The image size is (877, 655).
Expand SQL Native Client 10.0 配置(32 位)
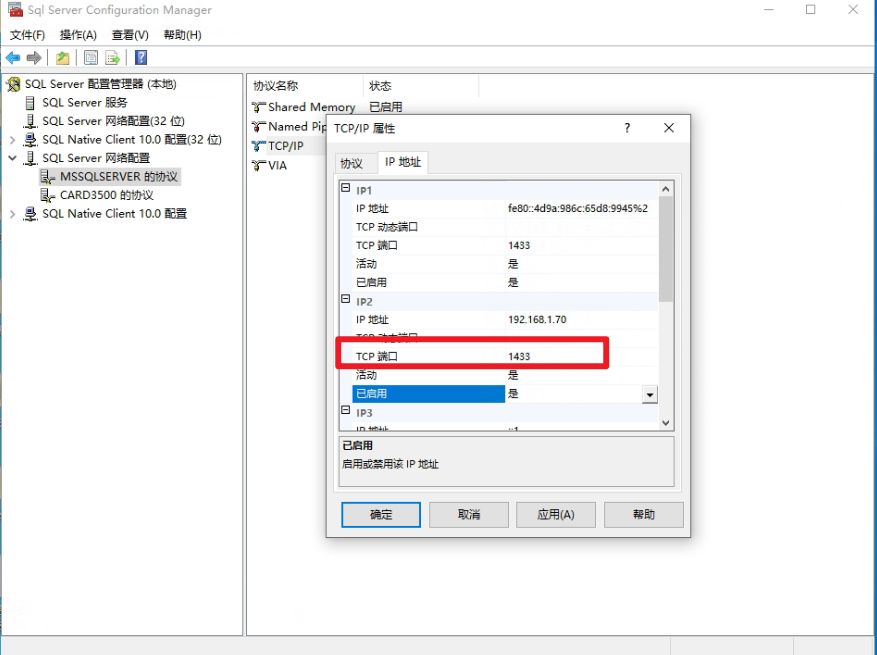pos(12,139)
